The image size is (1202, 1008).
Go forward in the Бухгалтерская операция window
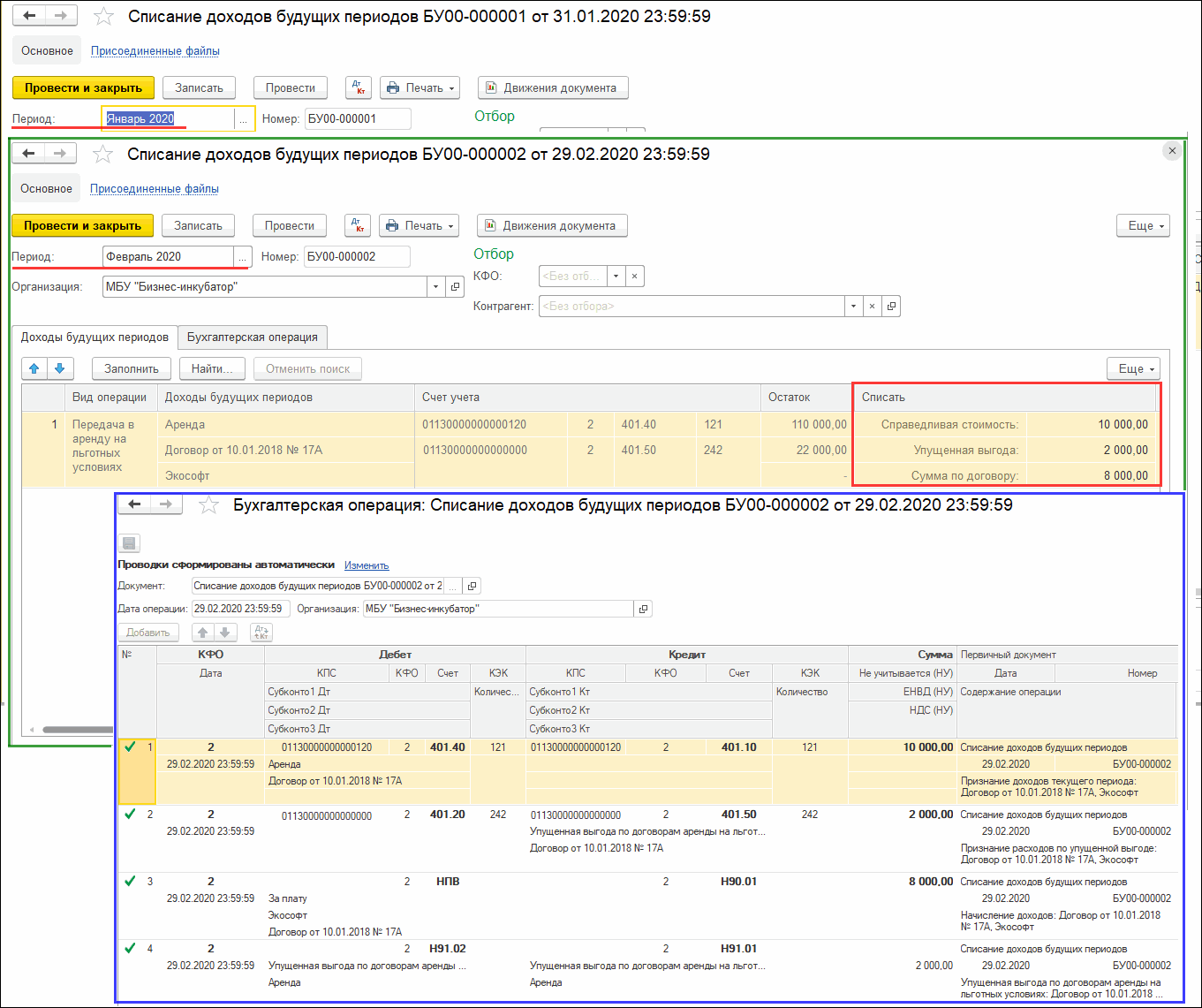tap(166, 504)
